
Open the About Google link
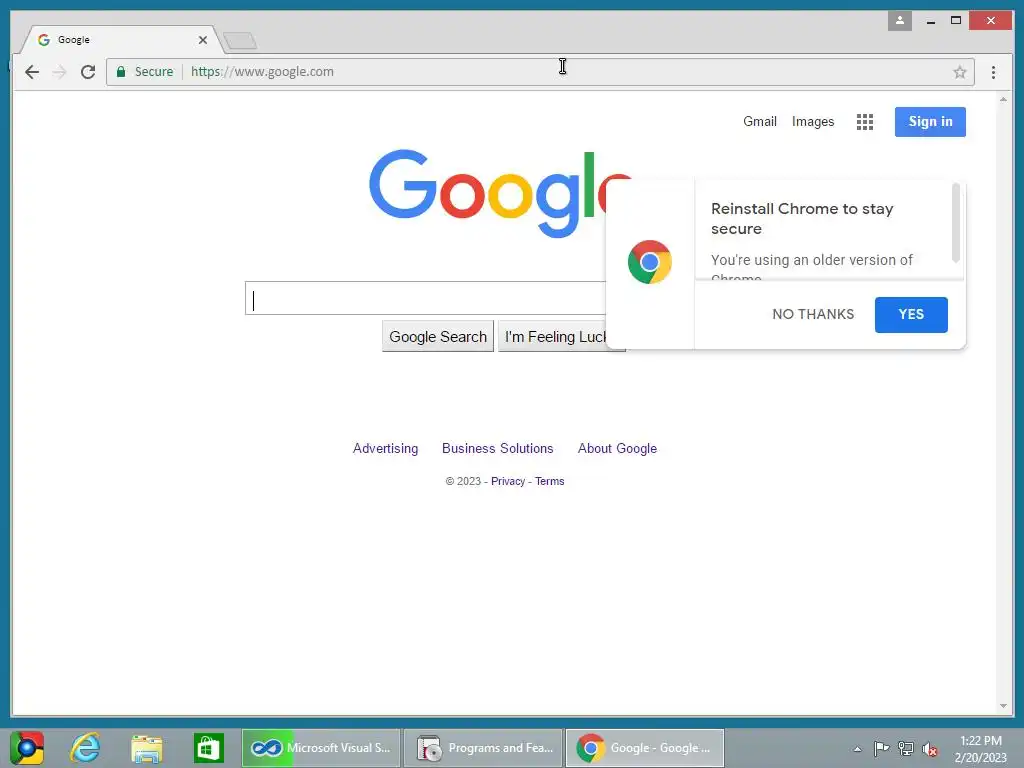[x=617, y=449]
